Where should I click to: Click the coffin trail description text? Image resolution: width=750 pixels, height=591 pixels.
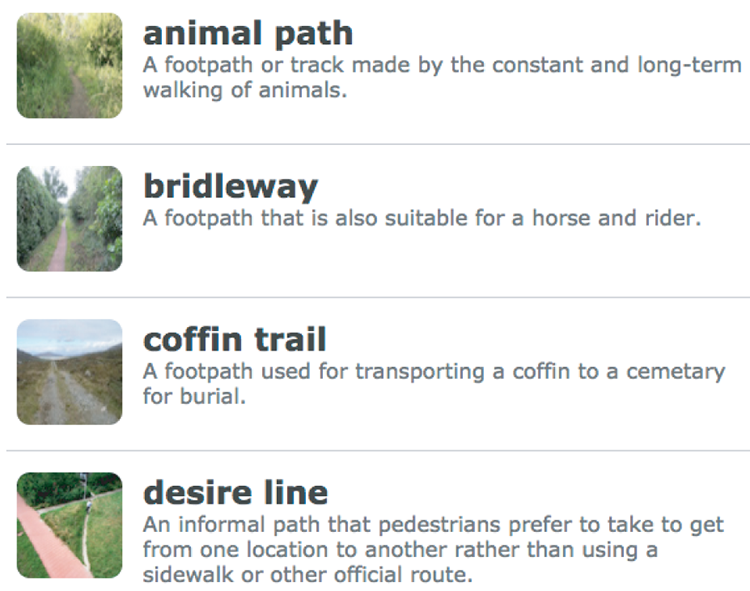click(432, 383)
